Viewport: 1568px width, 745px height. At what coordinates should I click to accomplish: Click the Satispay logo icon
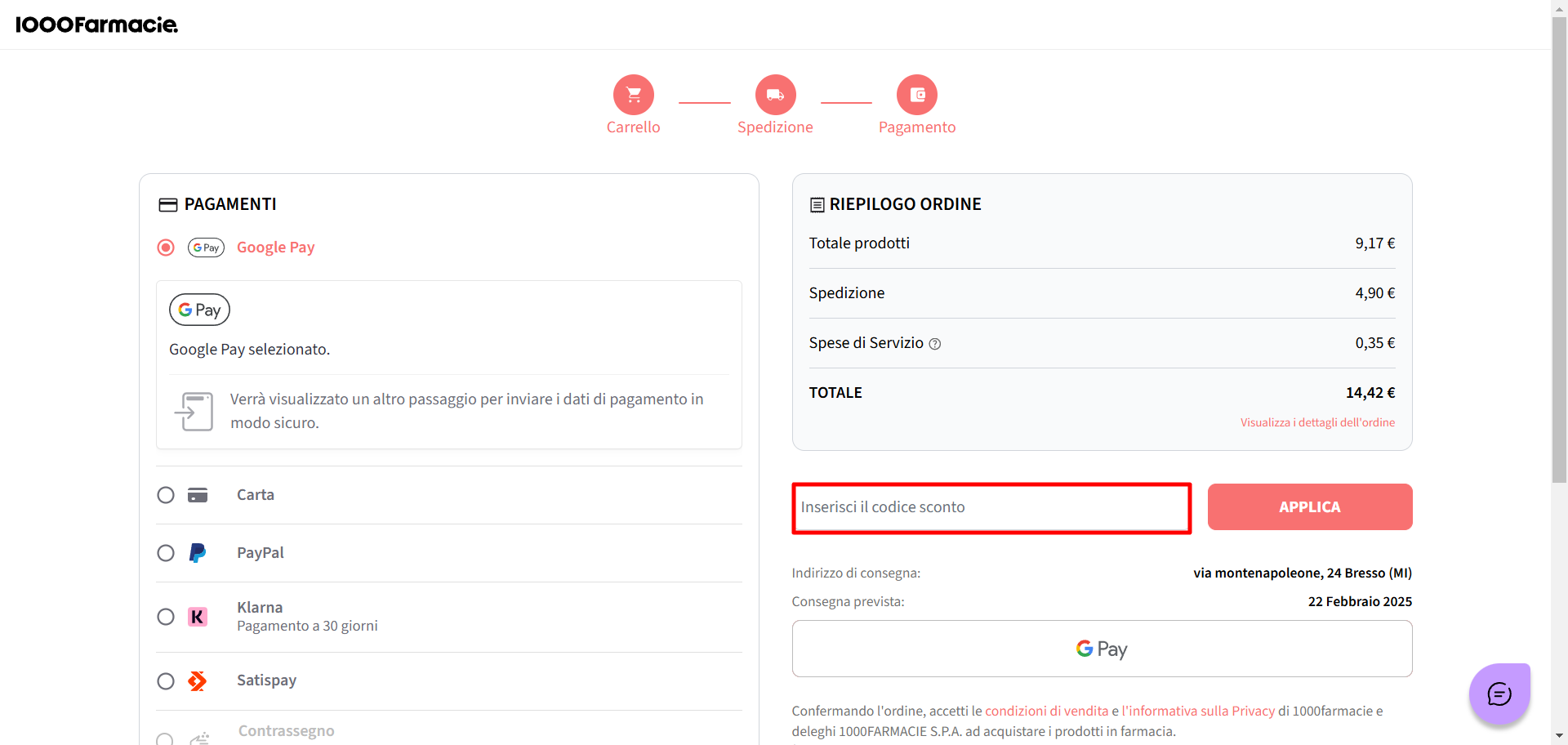pyautogui.click(x=198, y=680)
